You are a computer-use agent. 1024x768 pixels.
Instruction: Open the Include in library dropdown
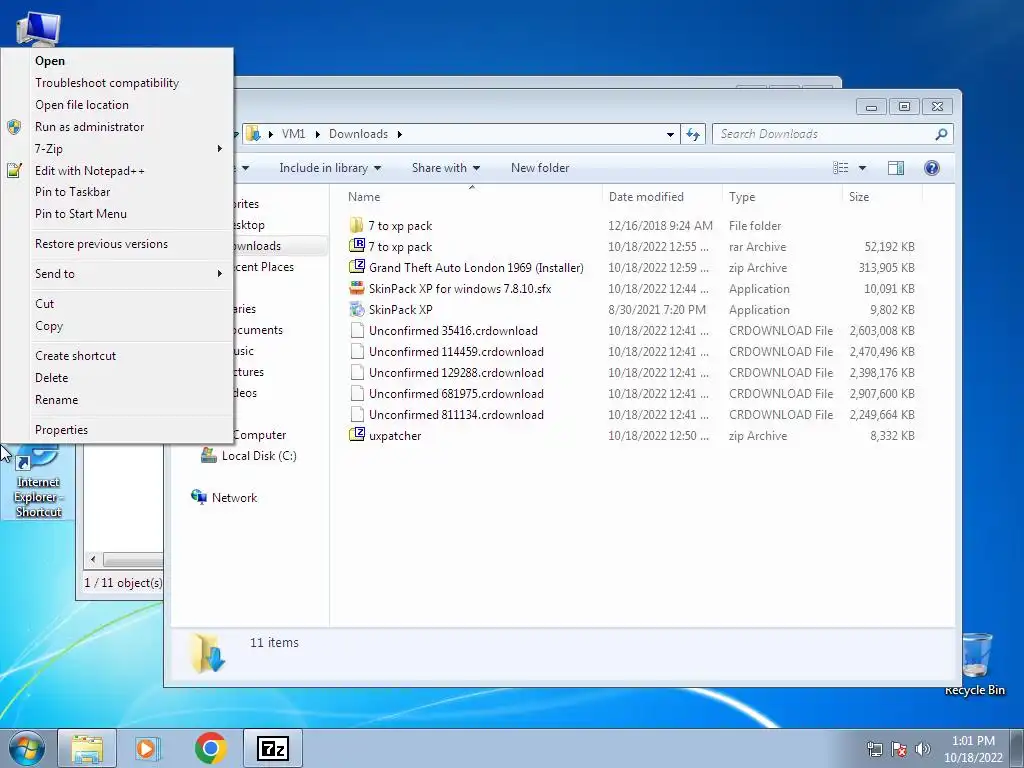[330, 168]
